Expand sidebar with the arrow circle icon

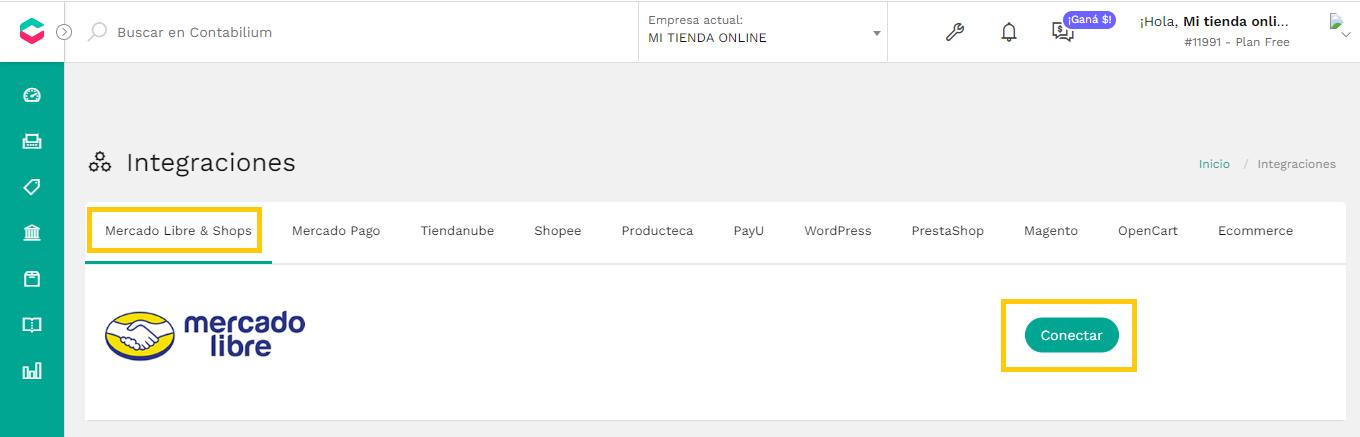pos(64,32)
